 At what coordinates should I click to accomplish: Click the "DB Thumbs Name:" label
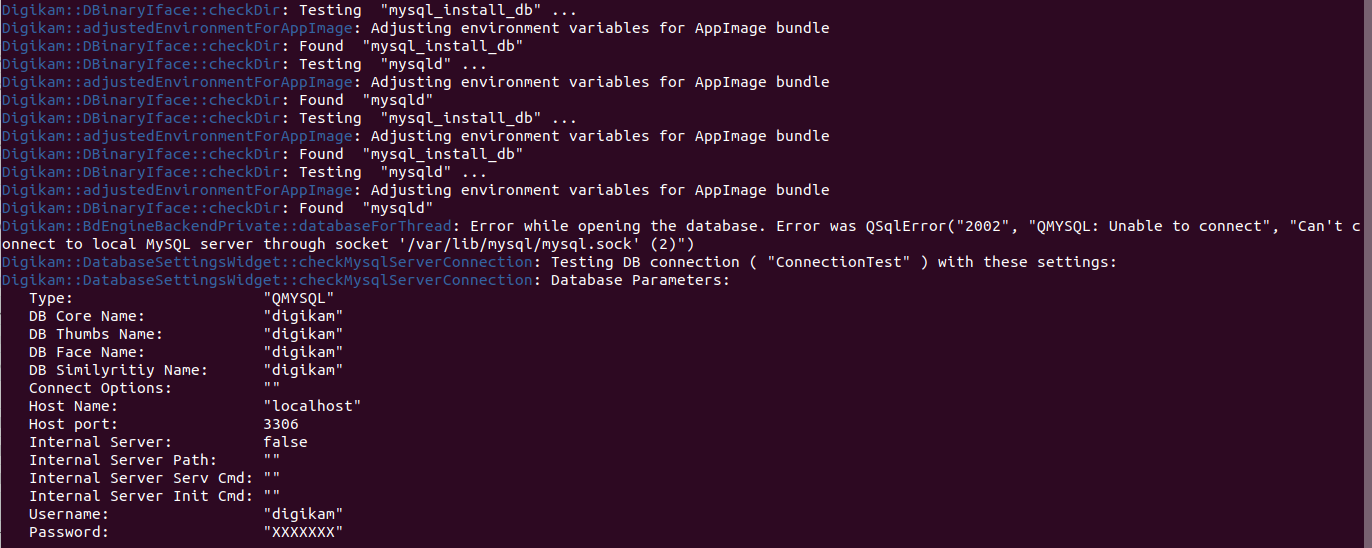click(96, 334)
